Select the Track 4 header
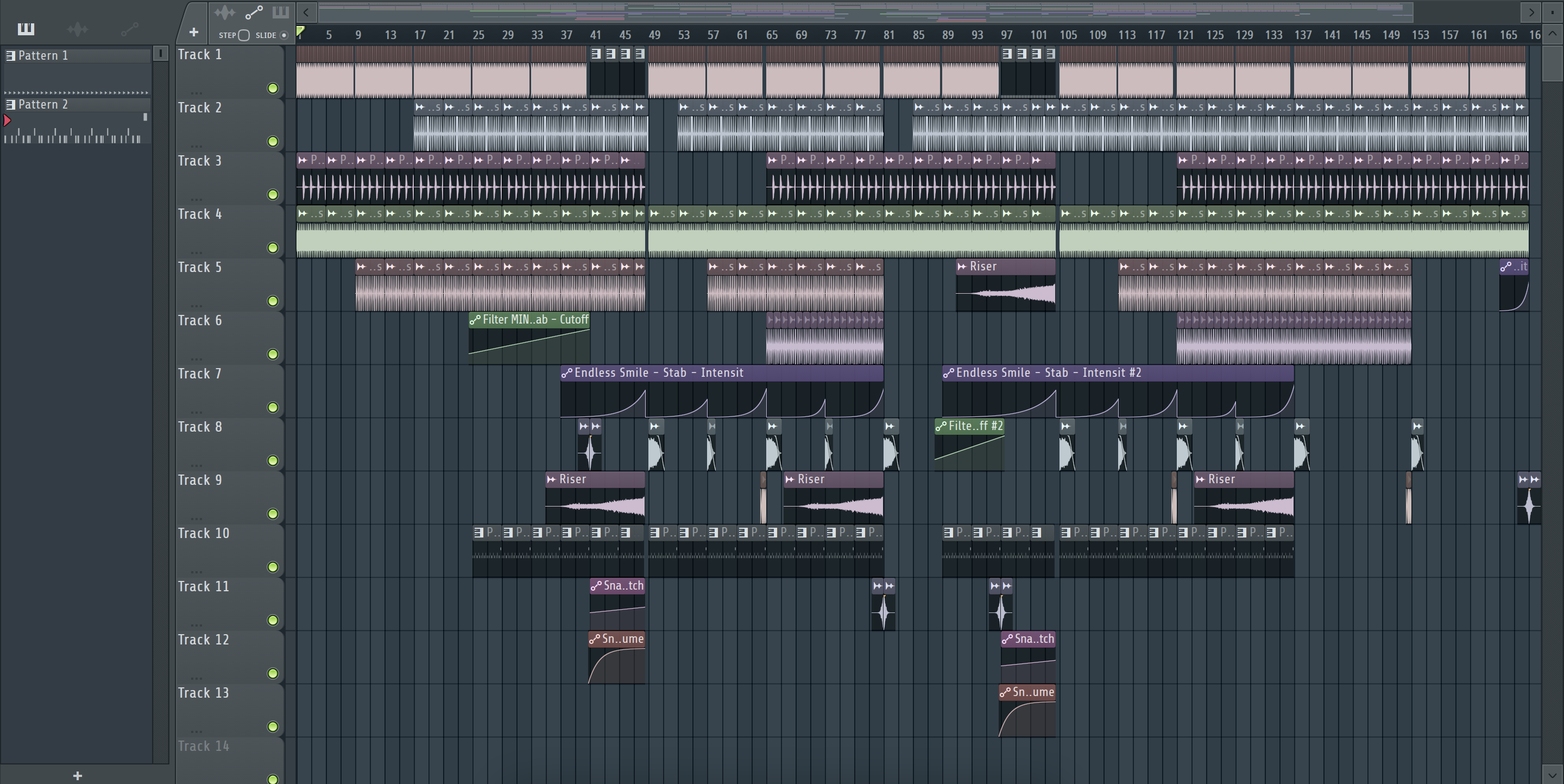Viewport: 1564px width, 784px height. 230,231
